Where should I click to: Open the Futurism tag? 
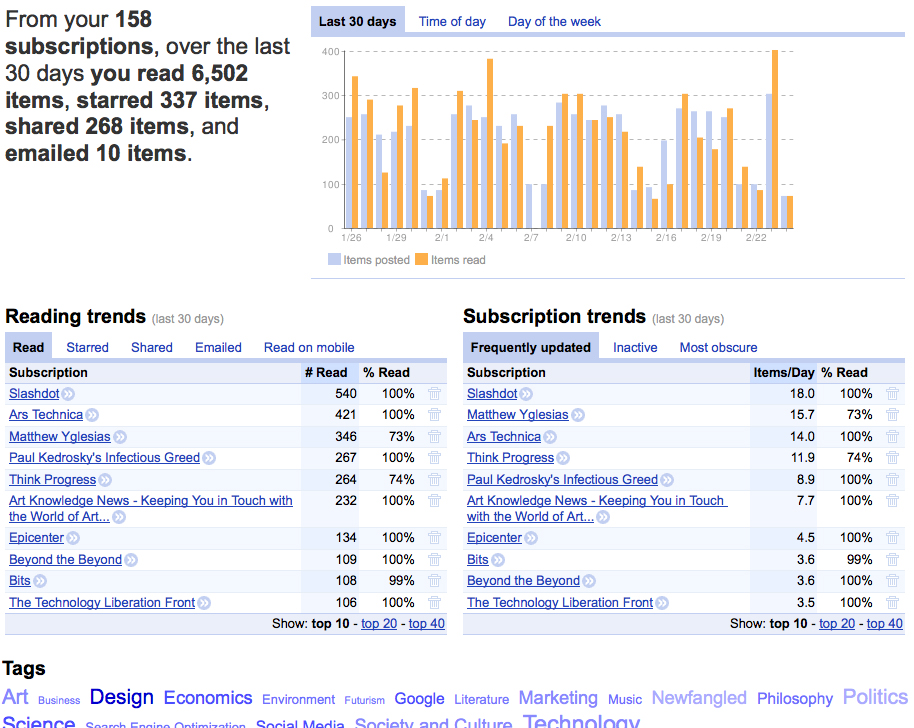click(x=364, y=701)
